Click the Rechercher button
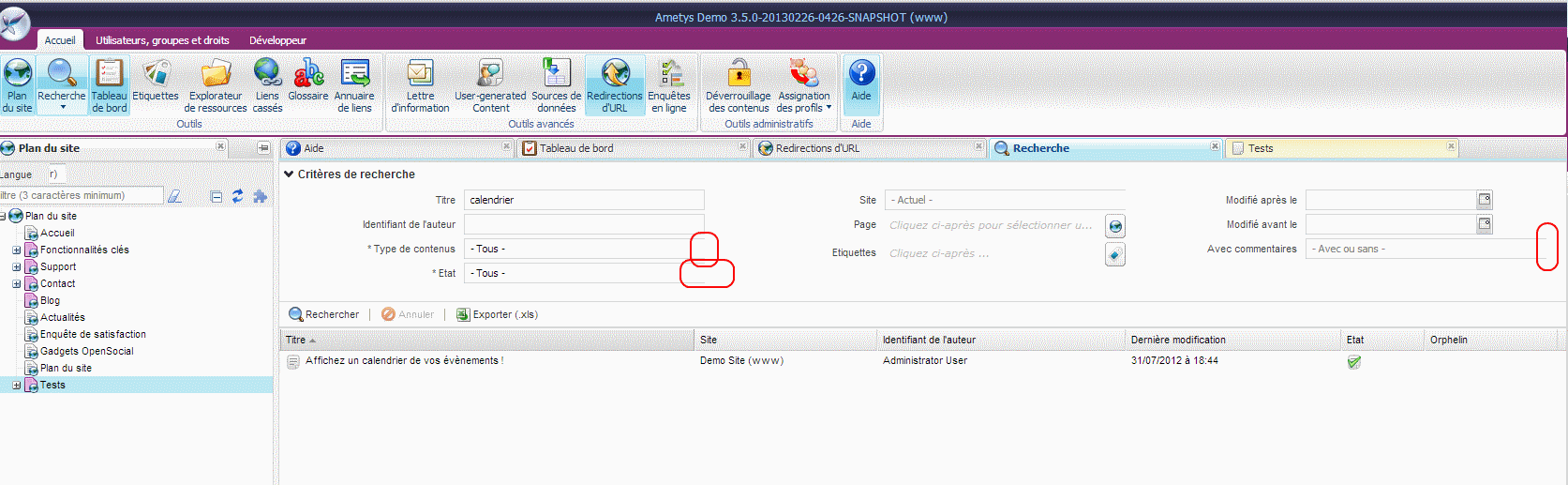 324,314
